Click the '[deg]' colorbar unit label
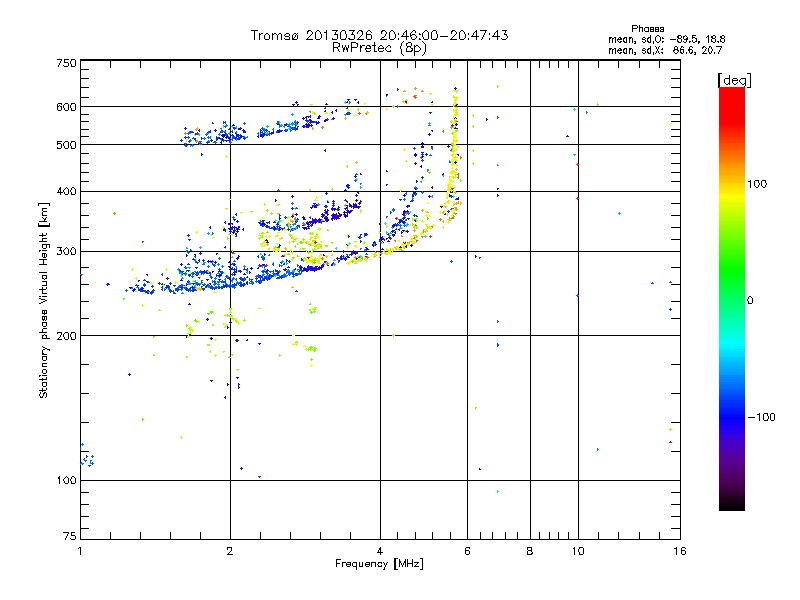 tap(734, 80)
